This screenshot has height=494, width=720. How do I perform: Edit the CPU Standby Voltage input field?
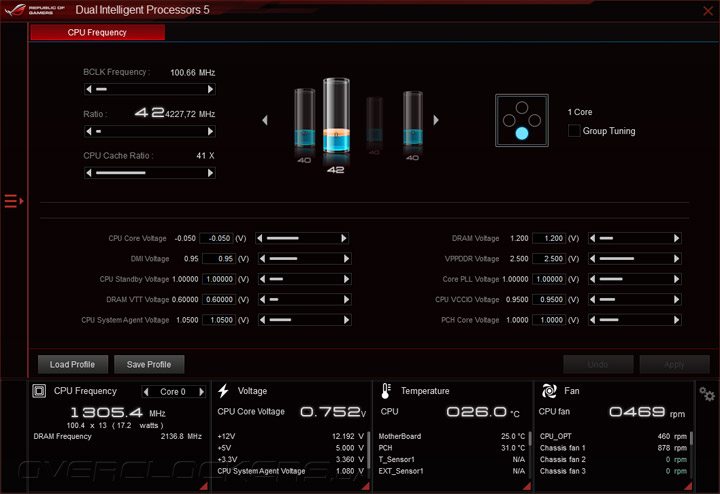(x=219, y=279)
